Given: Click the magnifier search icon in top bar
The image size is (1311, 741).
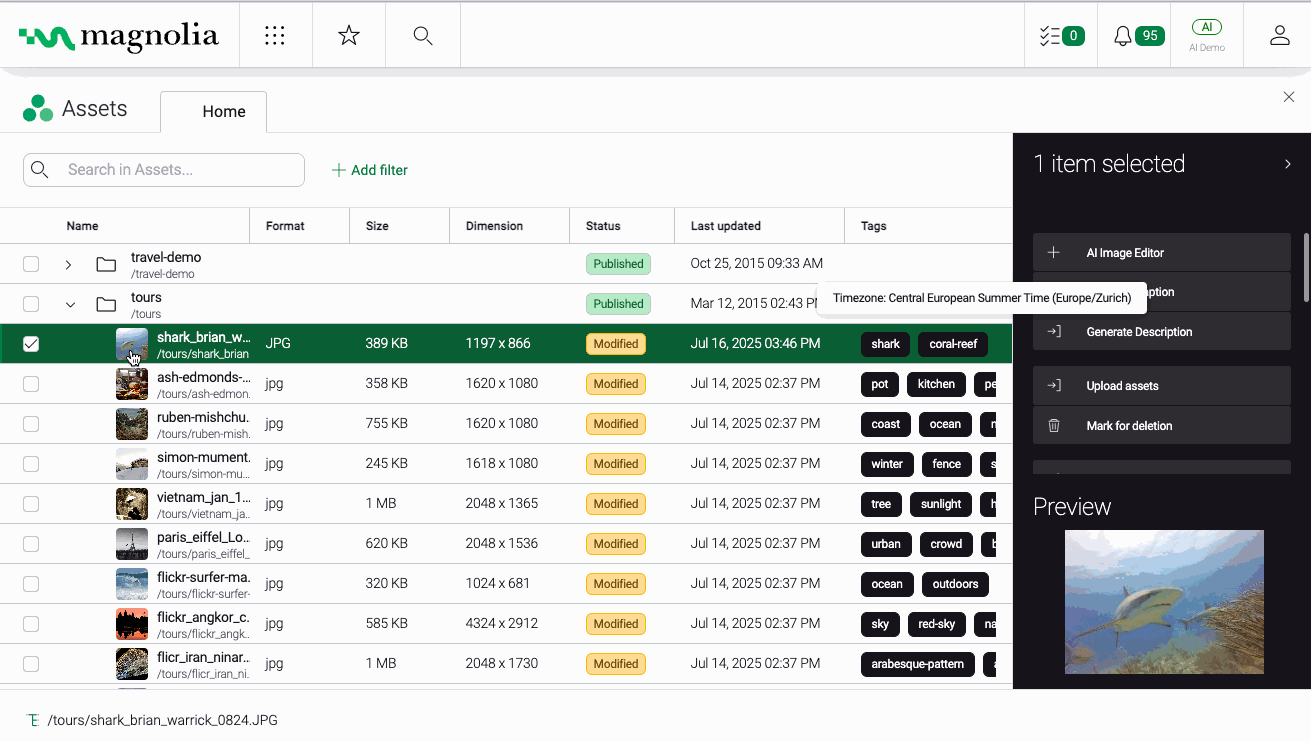Looking at the screenshot, I should click(423, 36).
